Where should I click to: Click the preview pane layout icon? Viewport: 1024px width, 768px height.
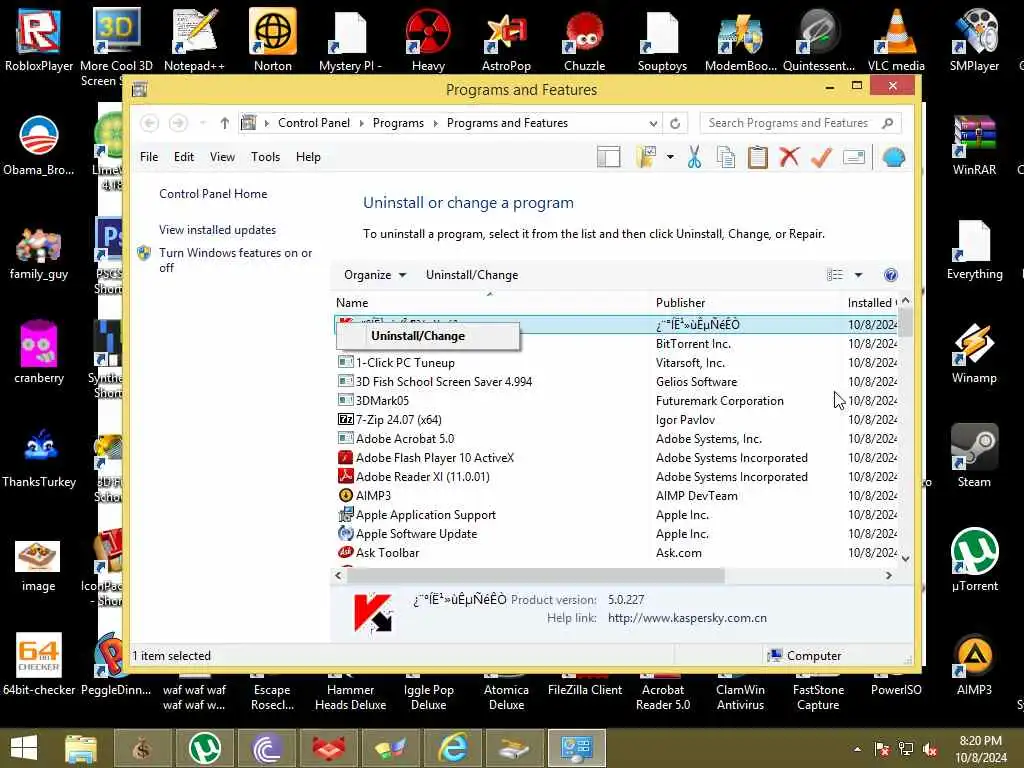609,157
